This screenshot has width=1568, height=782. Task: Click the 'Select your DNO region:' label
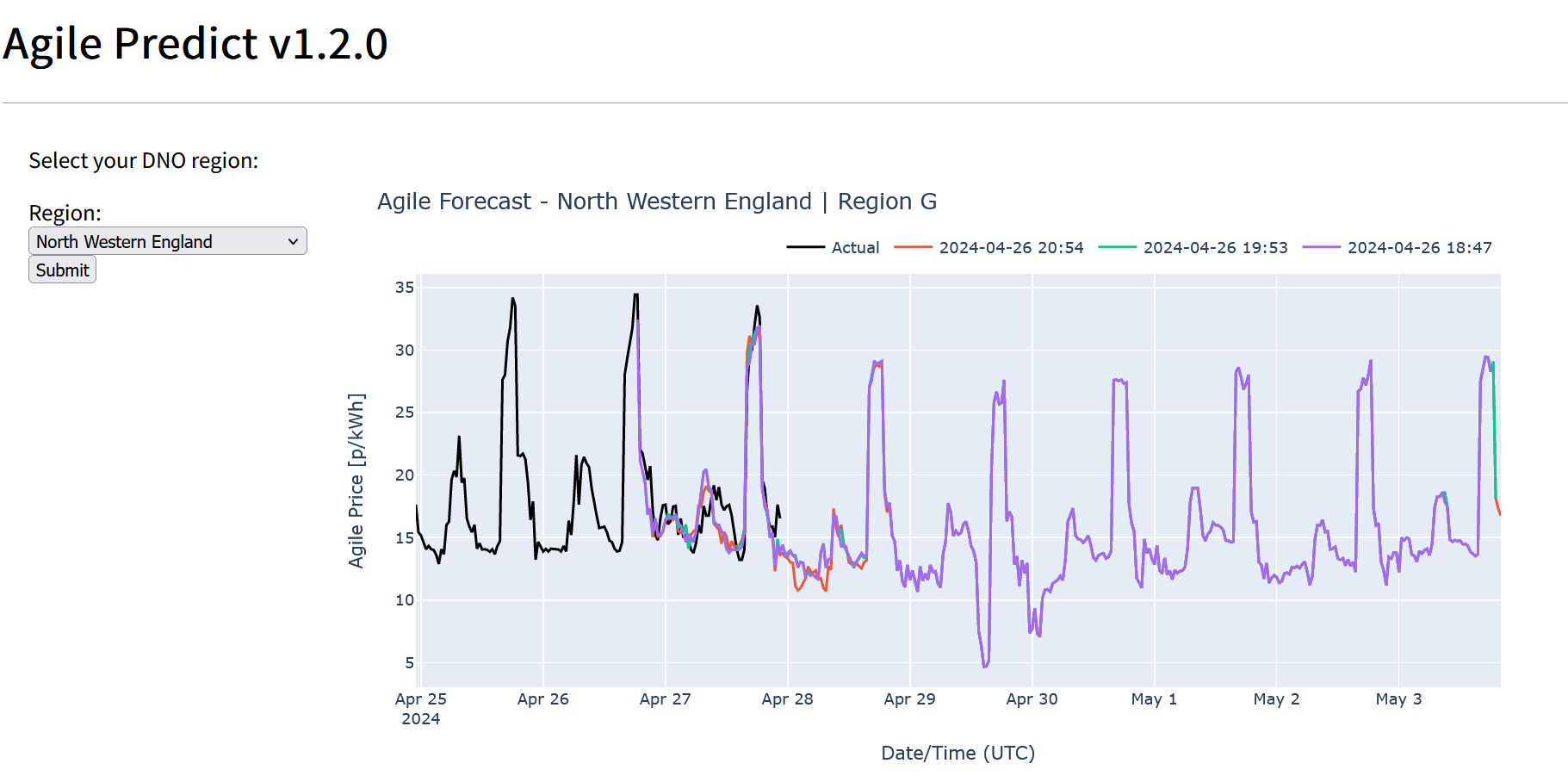pyautogui.click(x=144, y=161)
